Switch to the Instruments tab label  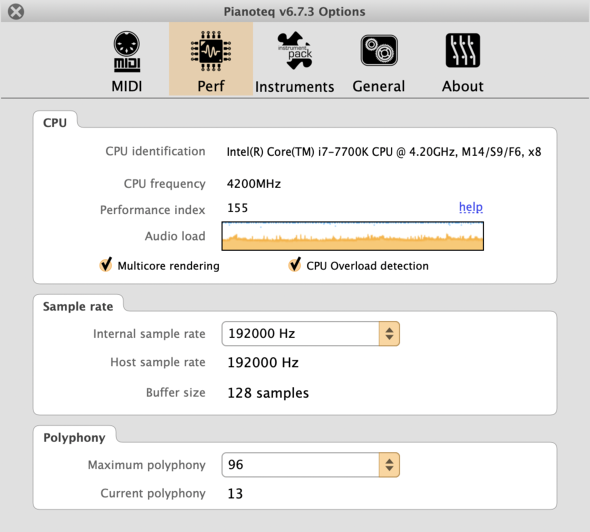tap(295, 87)
